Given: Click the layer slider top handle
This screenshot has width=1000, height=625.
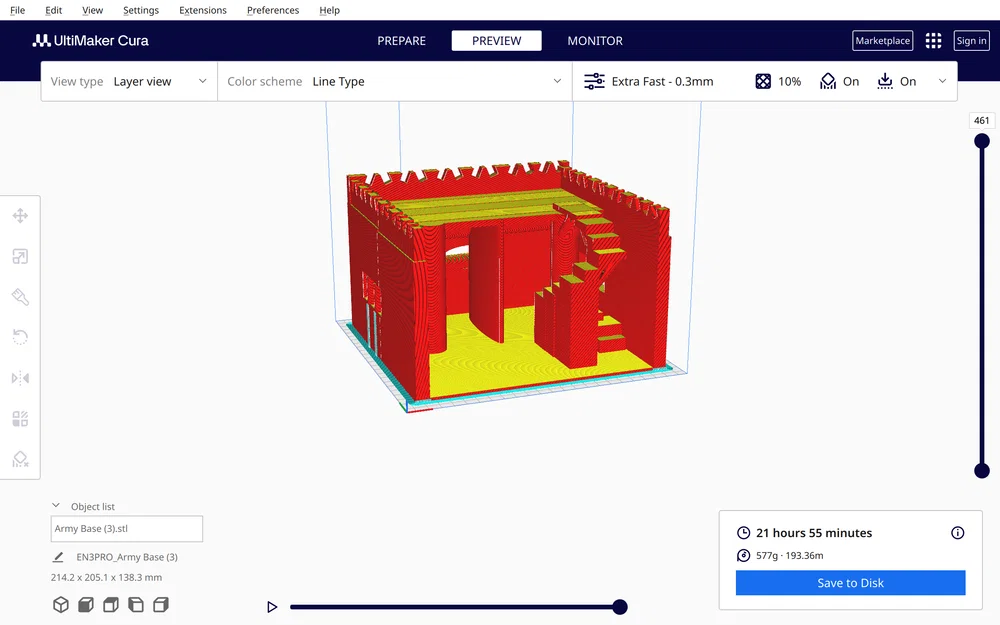Looking at the screenshot, I should tap(982, 141).
